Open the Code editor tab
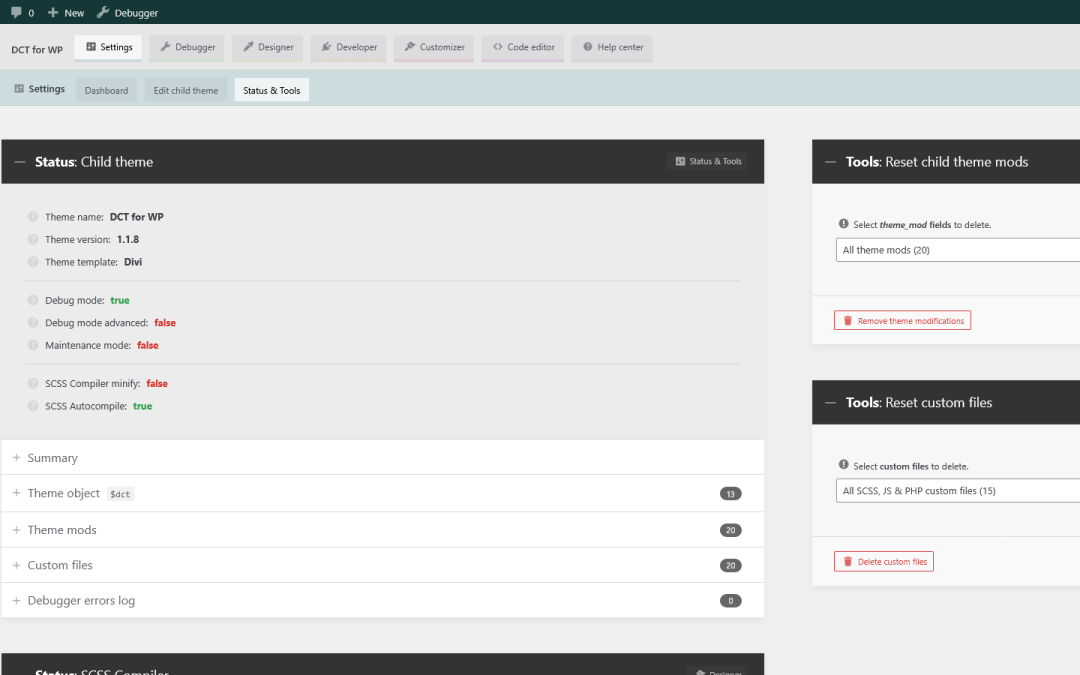This screenshot has width=1080, height=675. (523, 48)
